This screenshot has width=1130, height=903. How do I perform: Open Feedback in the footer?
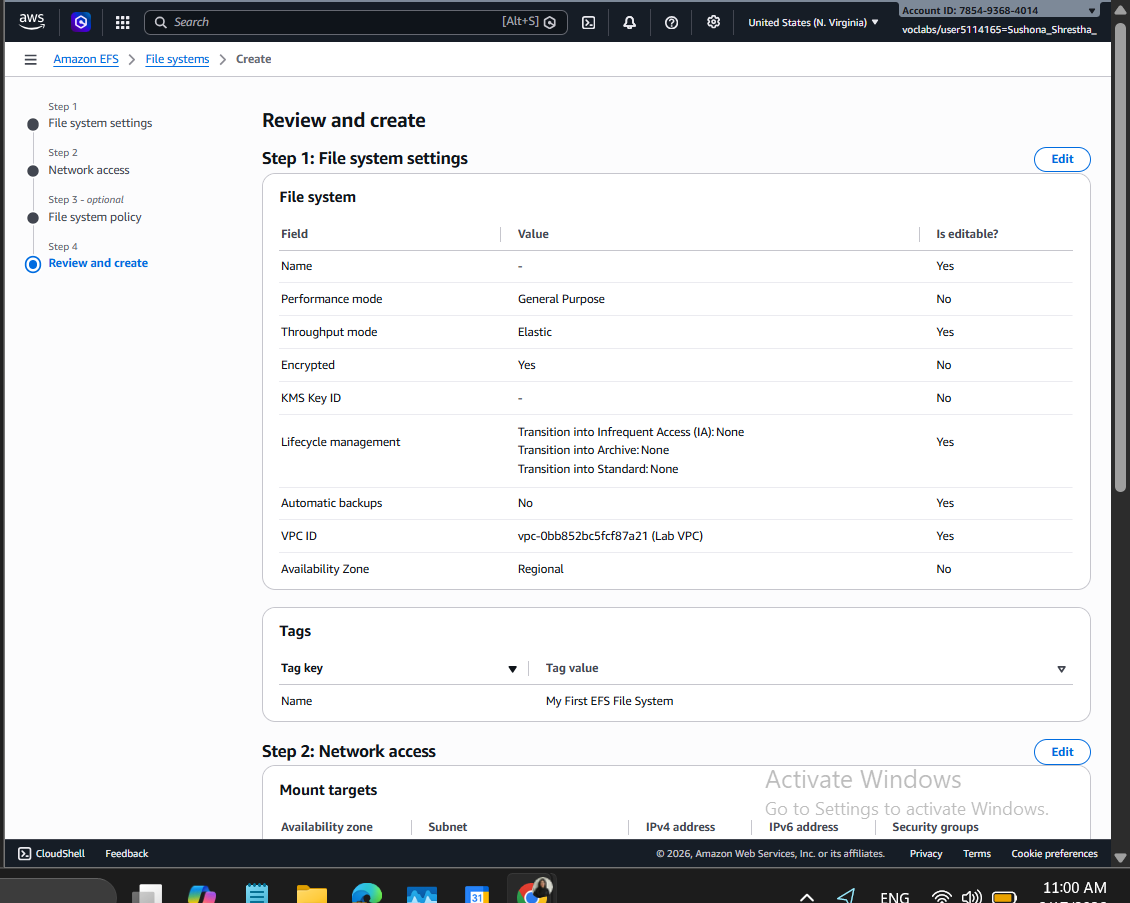[127, 853]
